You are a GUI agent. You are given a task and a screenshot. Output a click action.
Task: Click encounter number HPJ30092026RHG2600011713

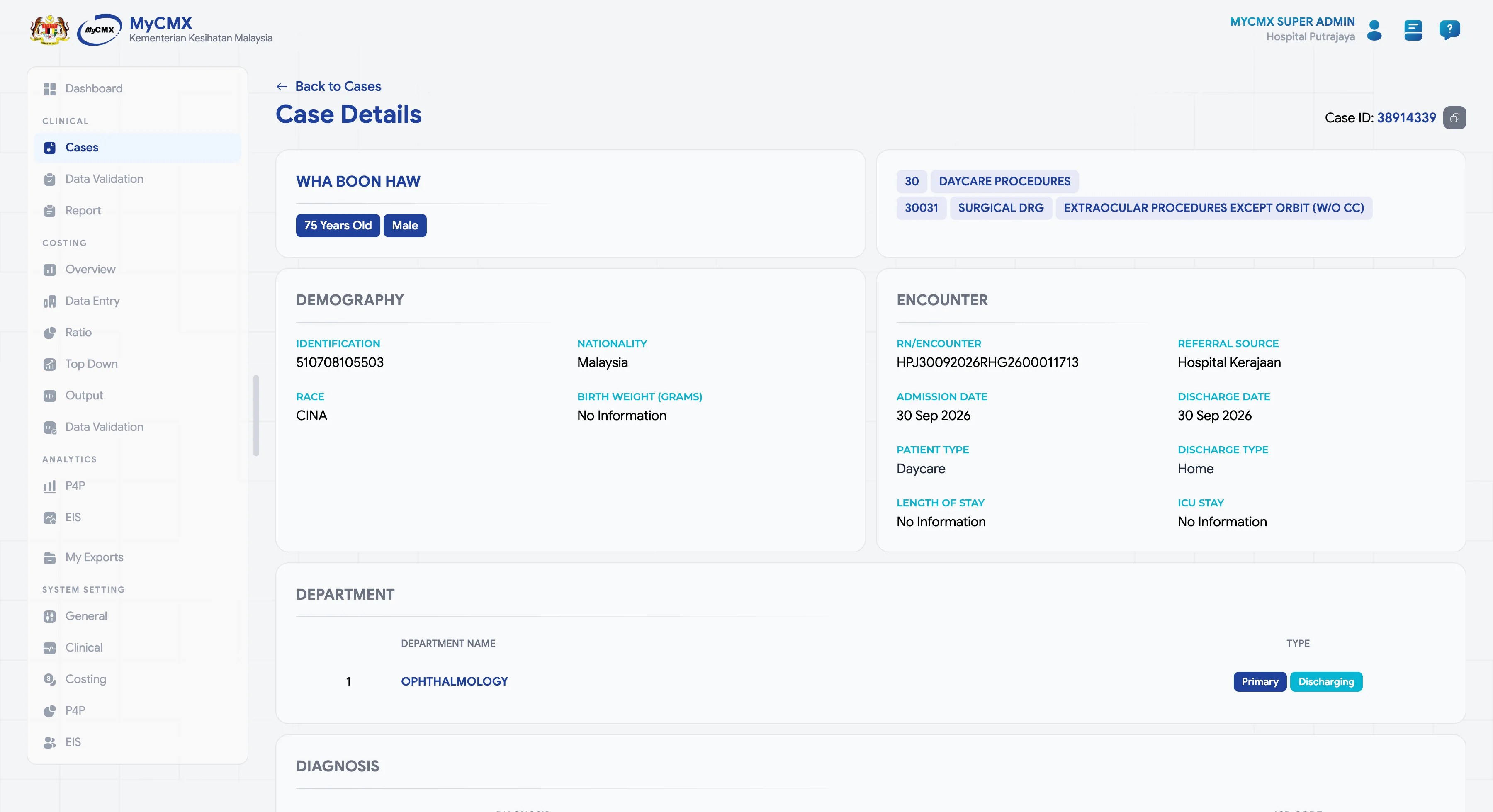(x=987, y=363)
